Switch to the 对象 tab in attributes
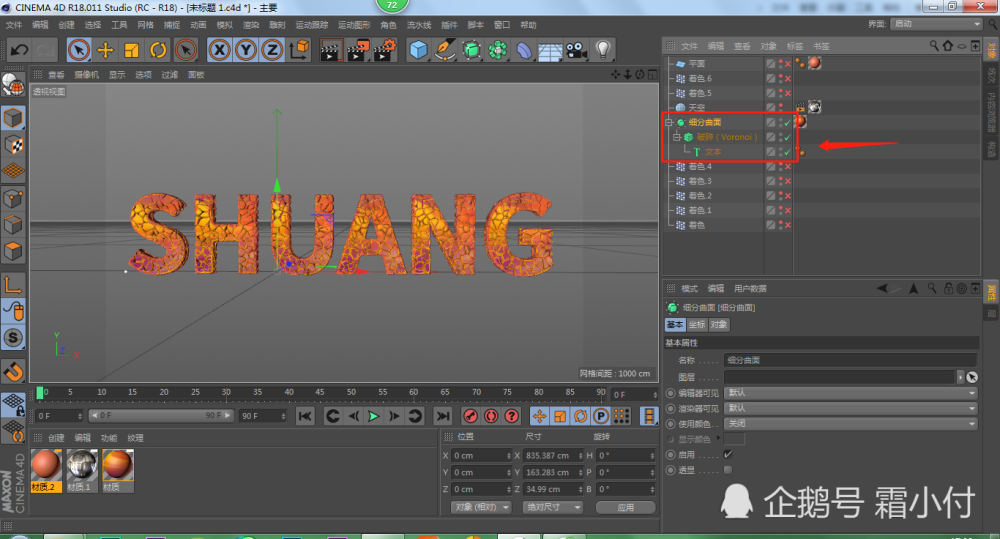 pos(719,325)
